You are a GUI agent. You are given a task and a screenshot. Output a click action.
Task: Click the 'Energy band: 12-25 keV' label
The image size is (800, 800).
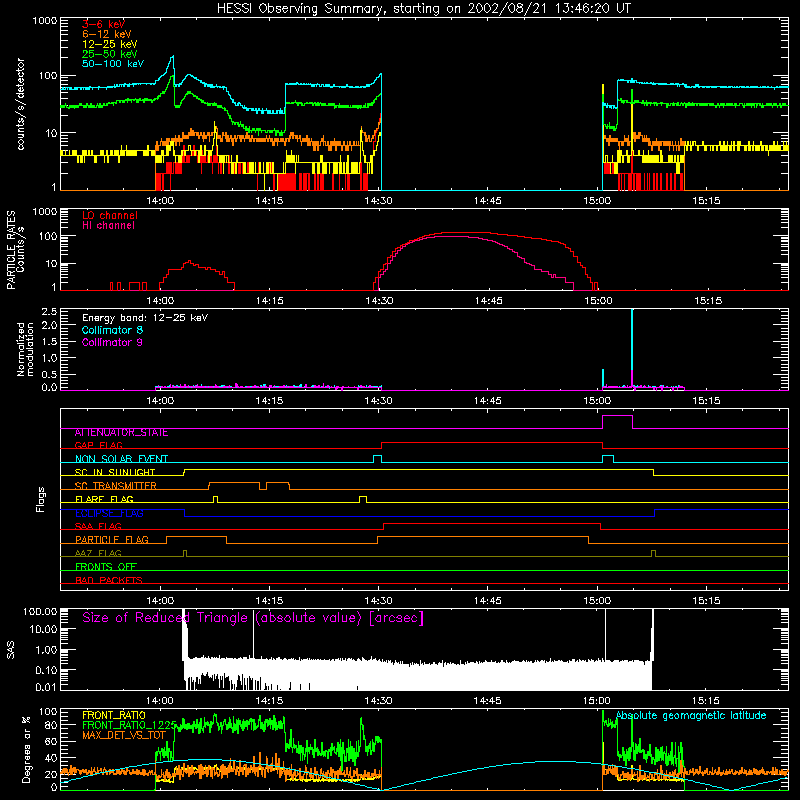click(x=145, y=318)
